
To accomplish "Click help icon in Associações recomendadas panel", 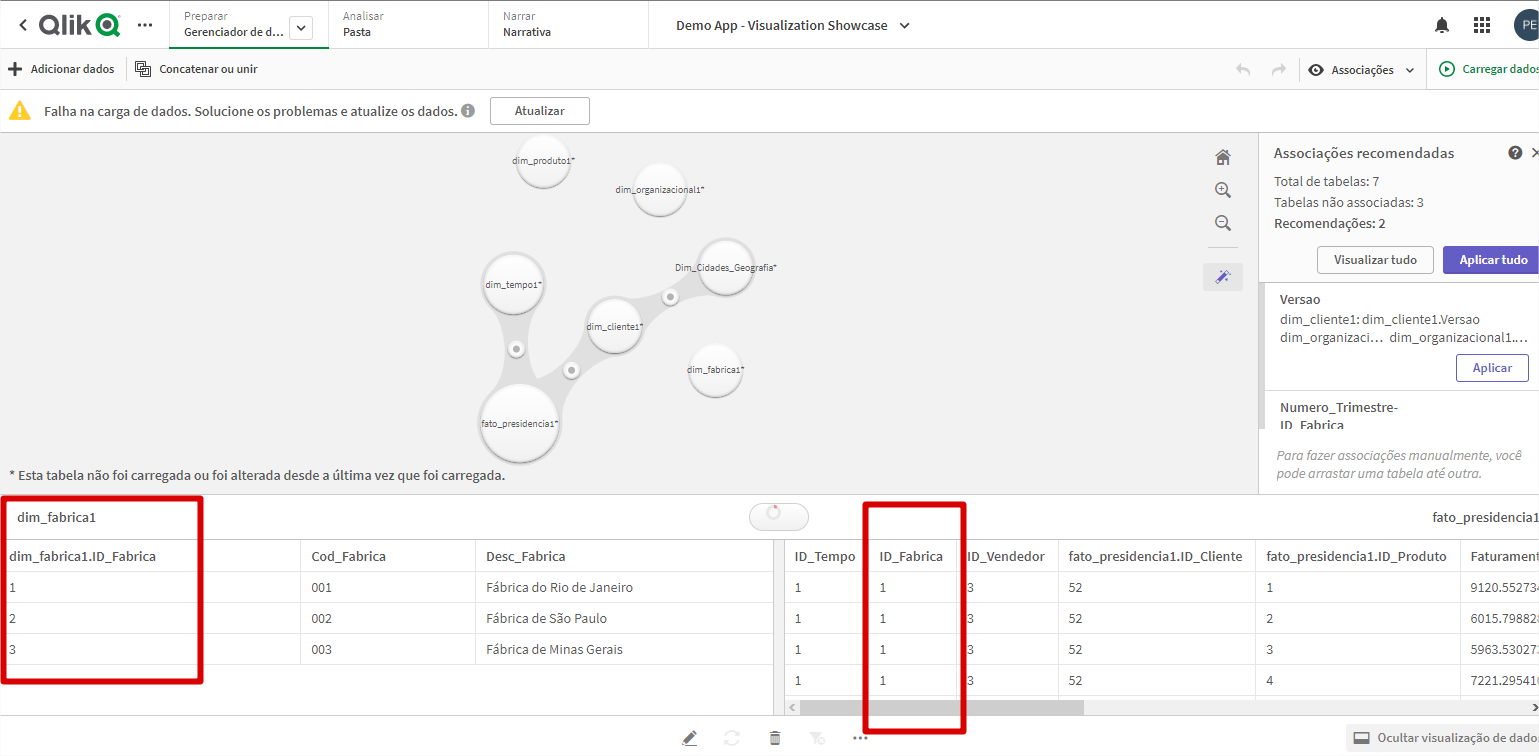I will pyautogui.click(x=1515, y=153).
